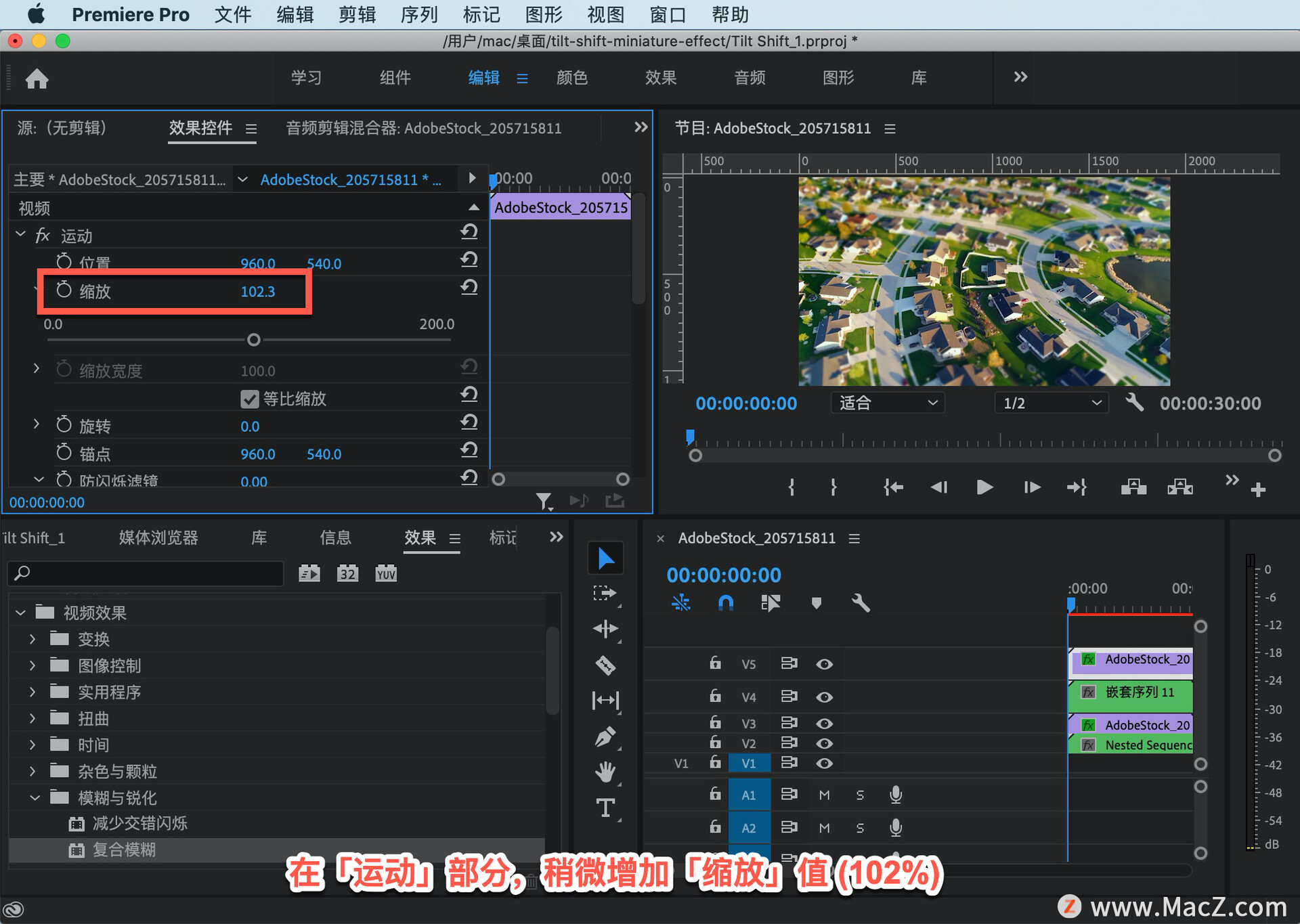Switch to Color workspace tab
This screenshot has height=924, width=1300.
click(572, 78)
